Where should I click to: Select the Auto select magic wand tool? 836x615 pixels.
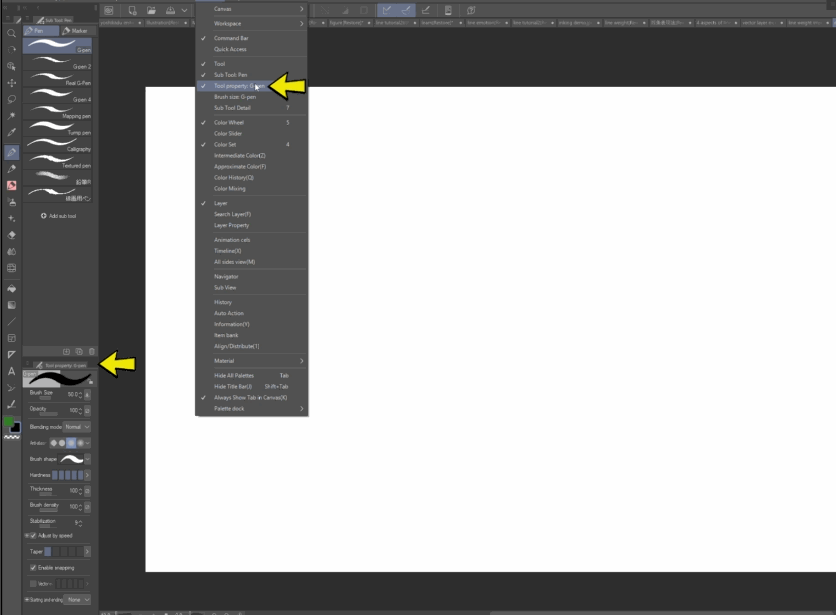11,116
